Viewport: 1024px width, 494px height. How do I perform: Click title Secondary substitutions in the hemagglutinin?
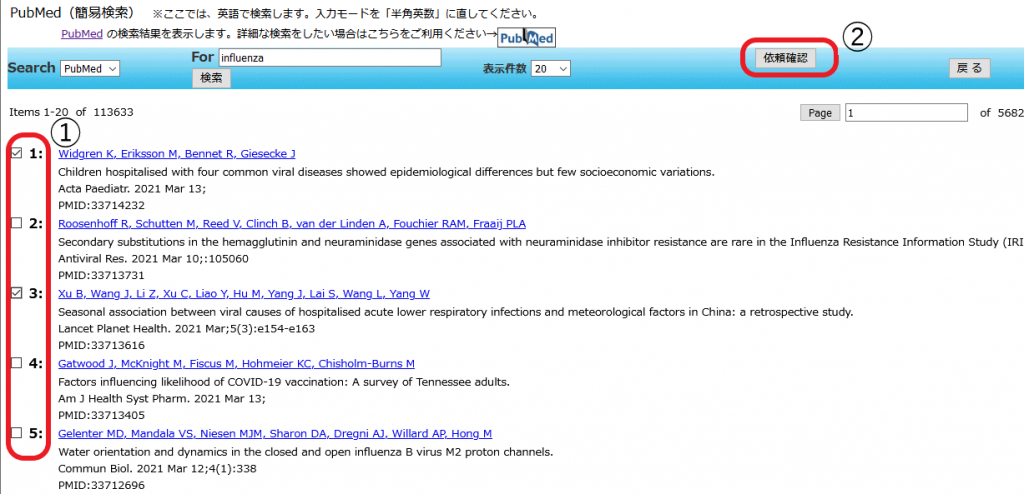pyautogui.click(x=541, y=242)
